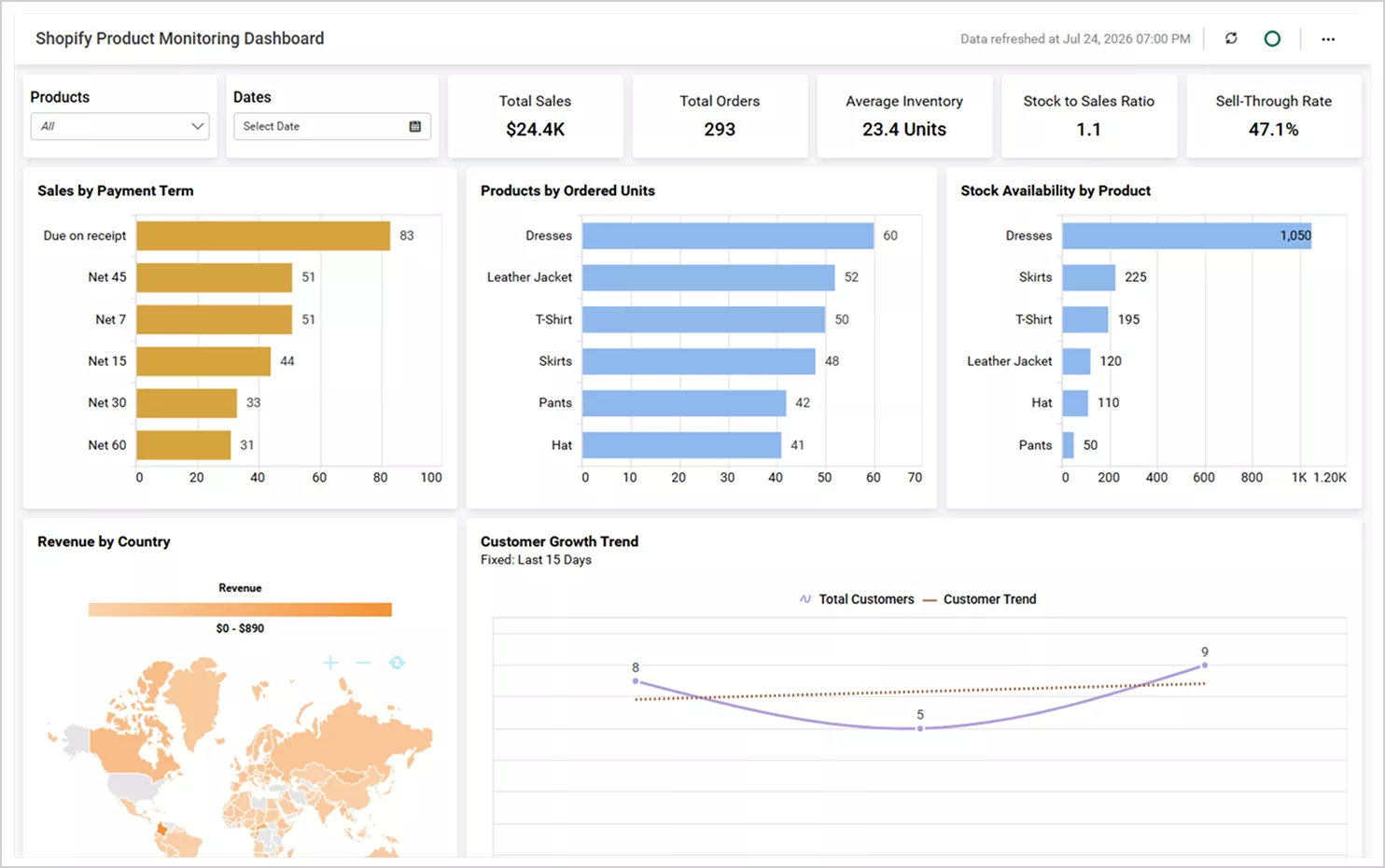This screenshot has height=868, width=1385.
Task: Click the Total Orders 293 card
Action: coord(720,116)
